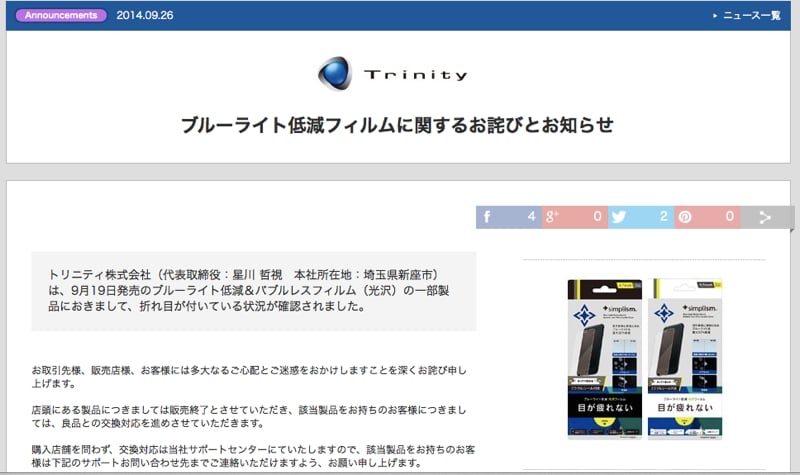This screenshot has width=800, height=475.
Task: Click the small arrow beside ニュース一覧
Action: coord(715,16)
